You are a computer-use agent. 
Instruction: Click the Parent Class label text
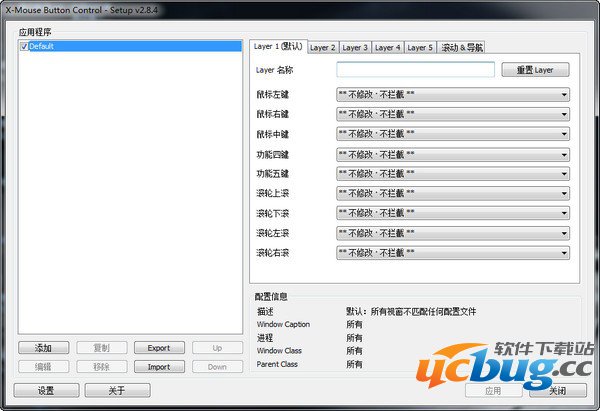point(277,364)
